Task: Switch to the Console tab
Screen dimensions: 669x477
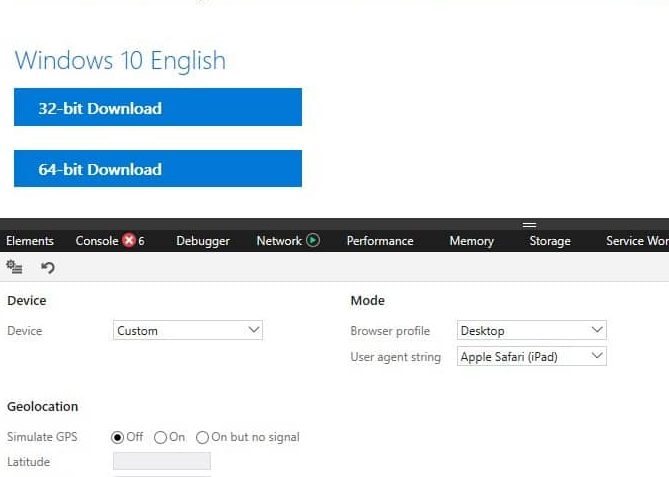Action: pyautogui.click(x=97, y=241)
